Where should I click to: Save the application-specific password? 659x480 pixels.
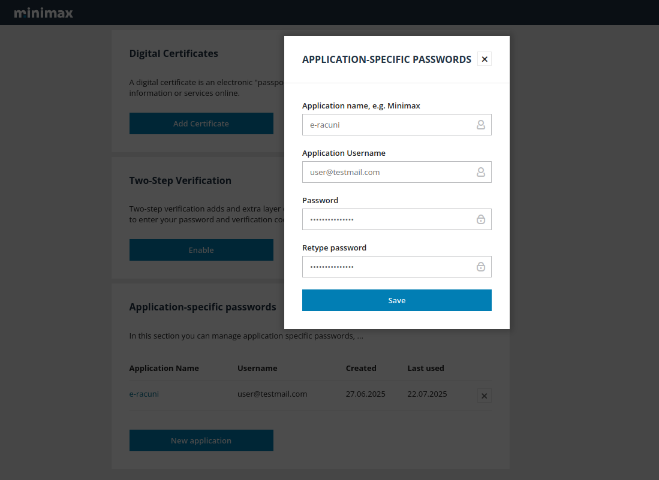click(x=396, y=300)
